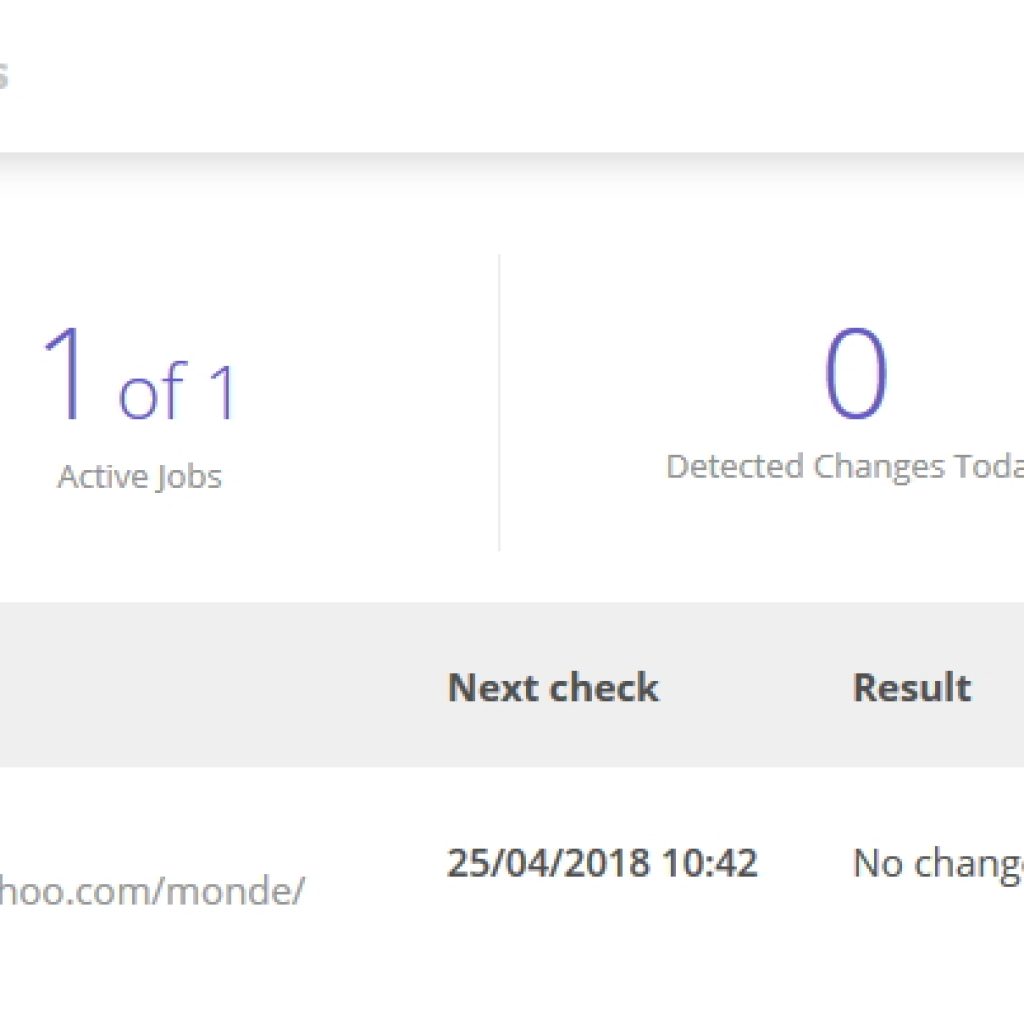Viewport: 1024px width, 1024px height.
Task: Sort by the Result column header
Action: pos(911,688)
